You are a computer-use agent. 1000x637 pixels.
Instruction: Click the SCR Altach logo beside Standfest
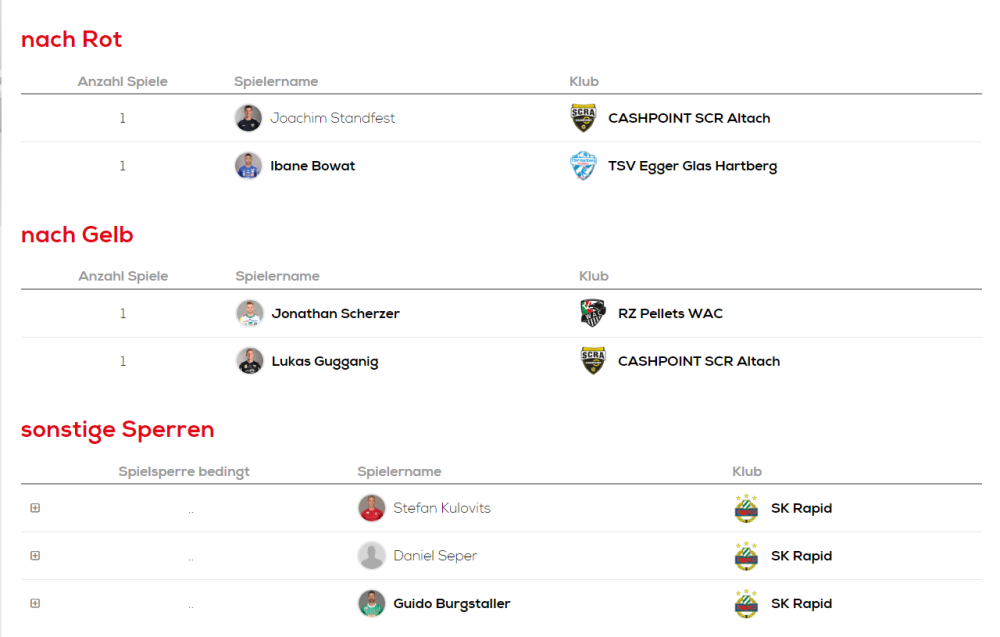pos(583,118)
